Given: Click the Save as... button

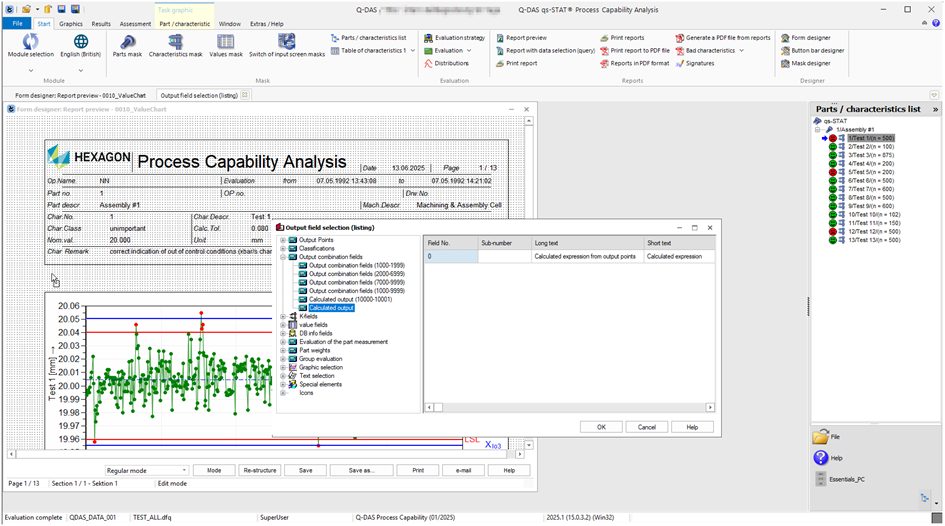Looking at the screenshot, I should click(362, 471).
